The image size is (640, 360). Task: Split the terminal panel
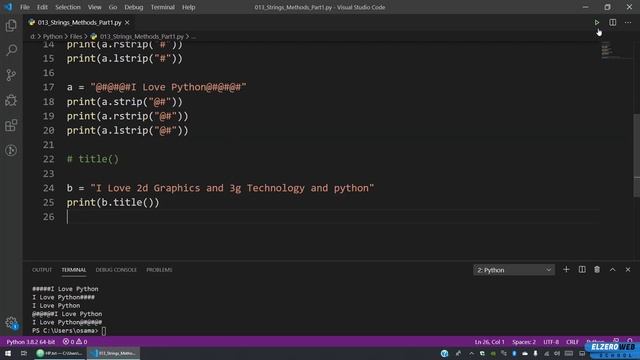[582, 269]
